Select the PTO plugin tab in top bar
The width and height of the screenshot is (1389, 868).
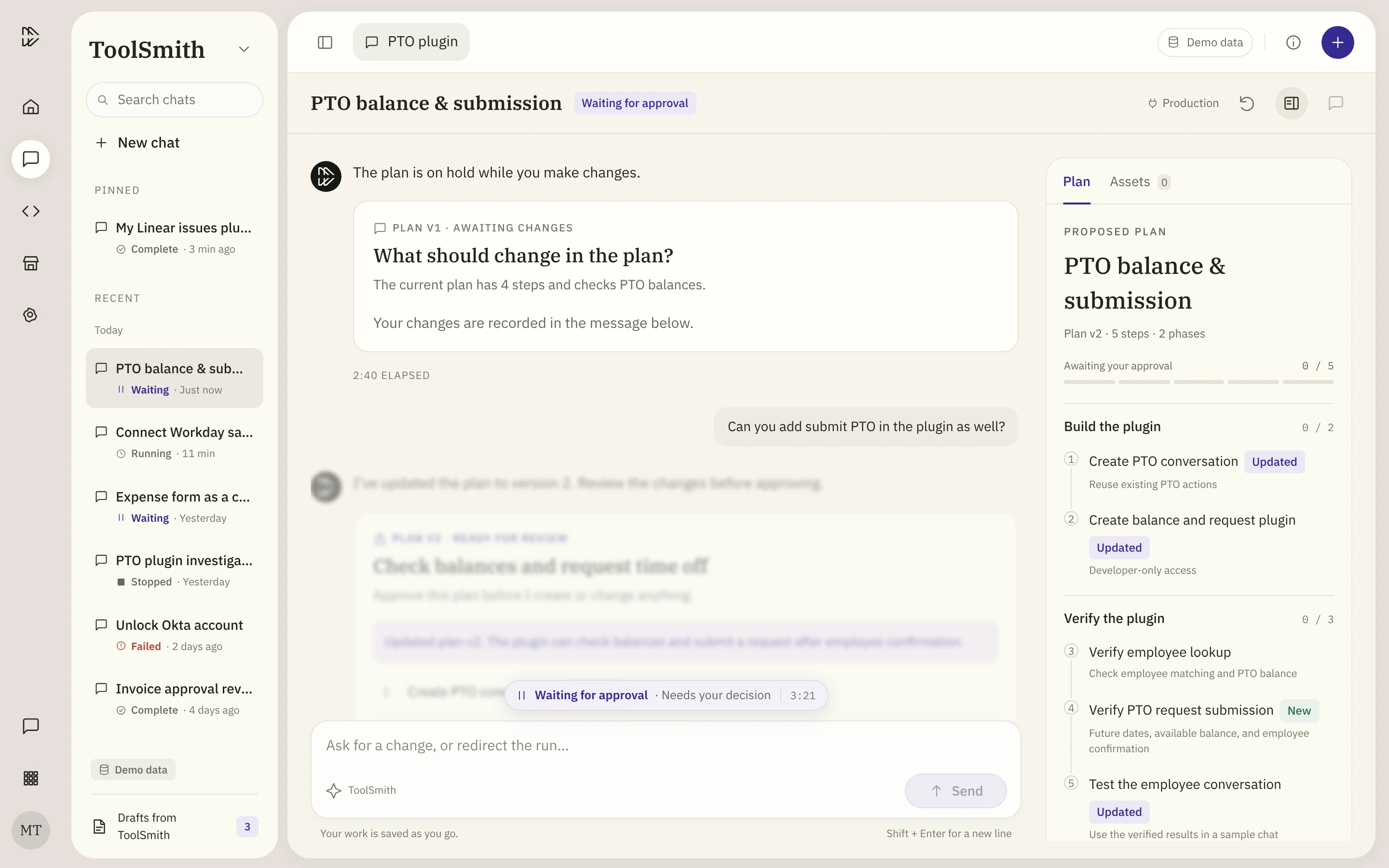click(x=411, y=42)
